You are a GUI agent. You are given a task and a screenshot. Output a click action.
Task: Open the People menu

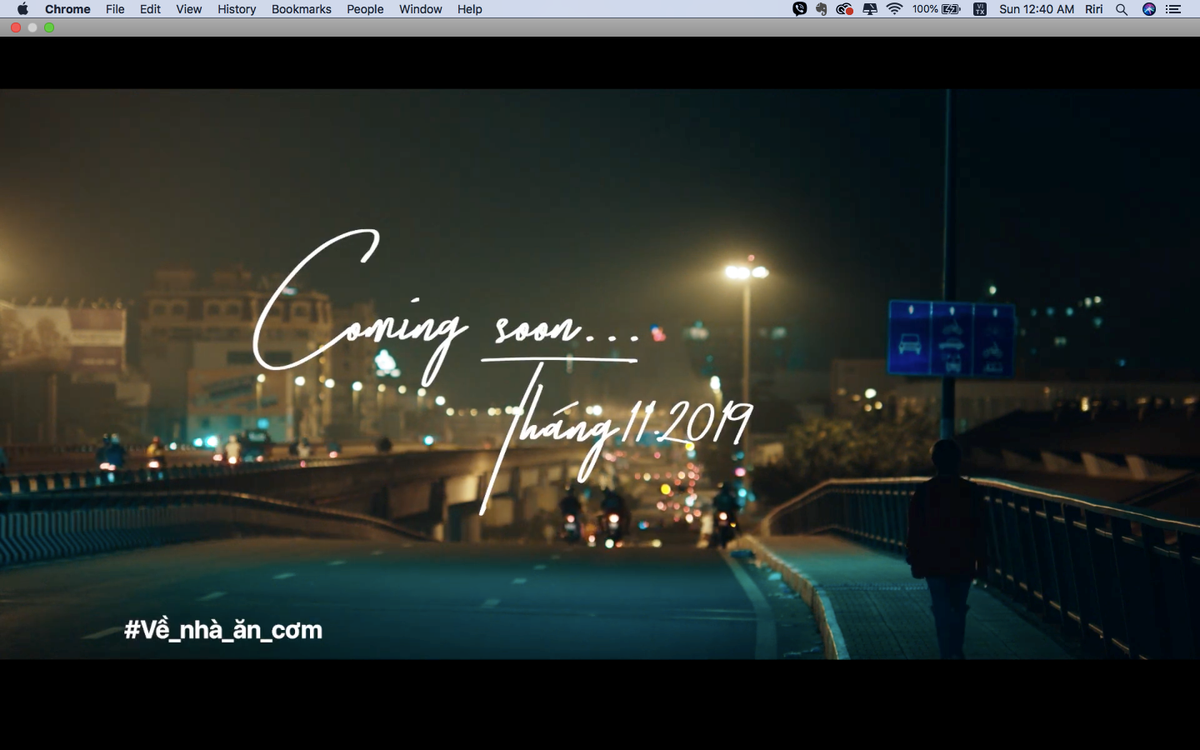tap(365, 9)
